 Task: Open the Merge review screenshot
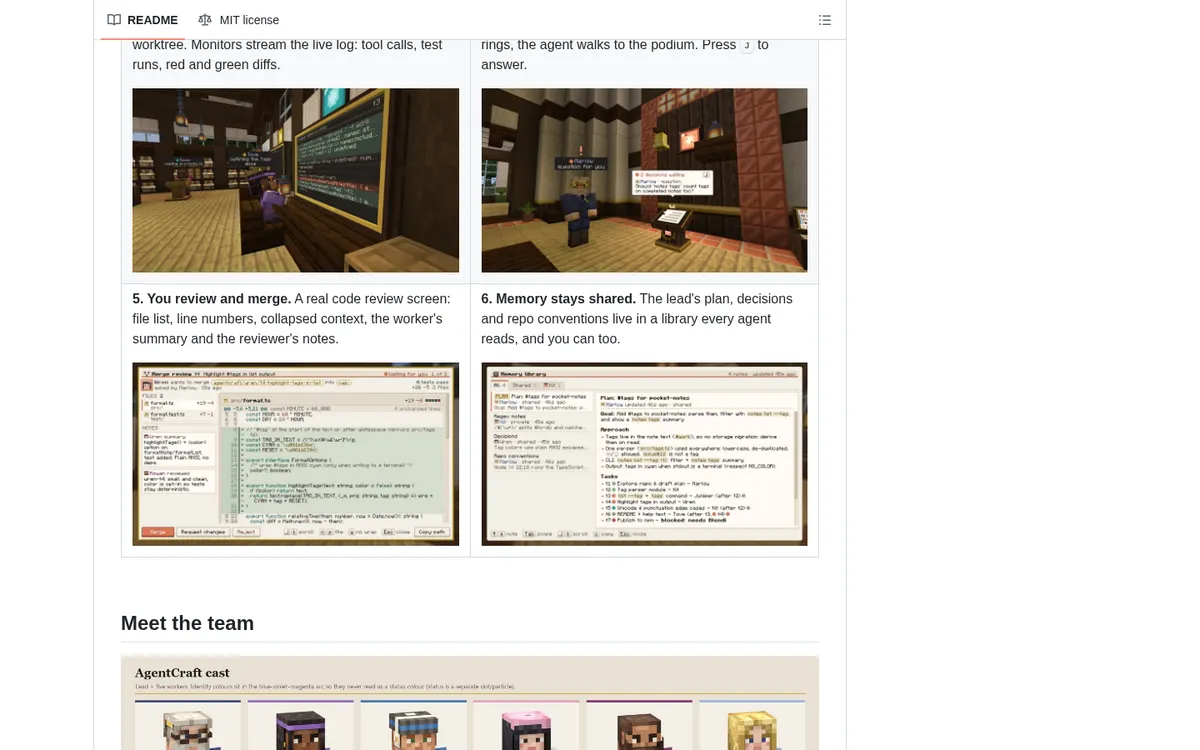[x=296, y=454]
